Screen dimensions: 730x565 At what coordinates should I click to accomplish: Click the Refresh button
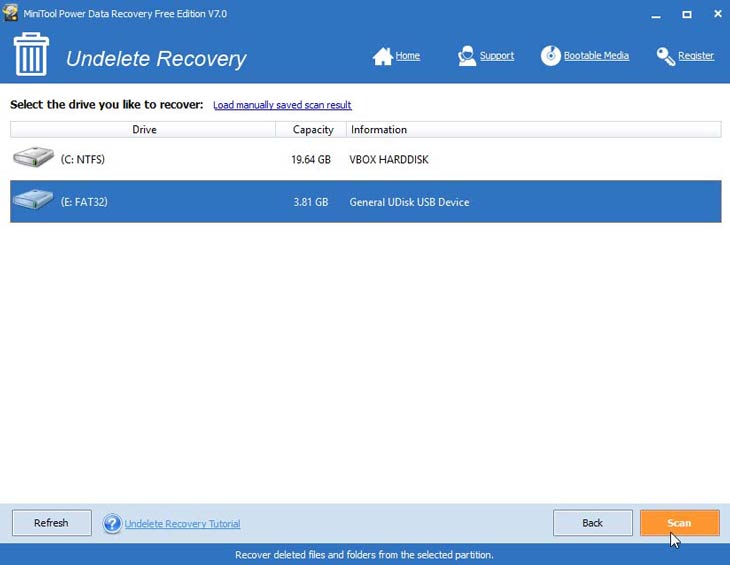[52, 523]
